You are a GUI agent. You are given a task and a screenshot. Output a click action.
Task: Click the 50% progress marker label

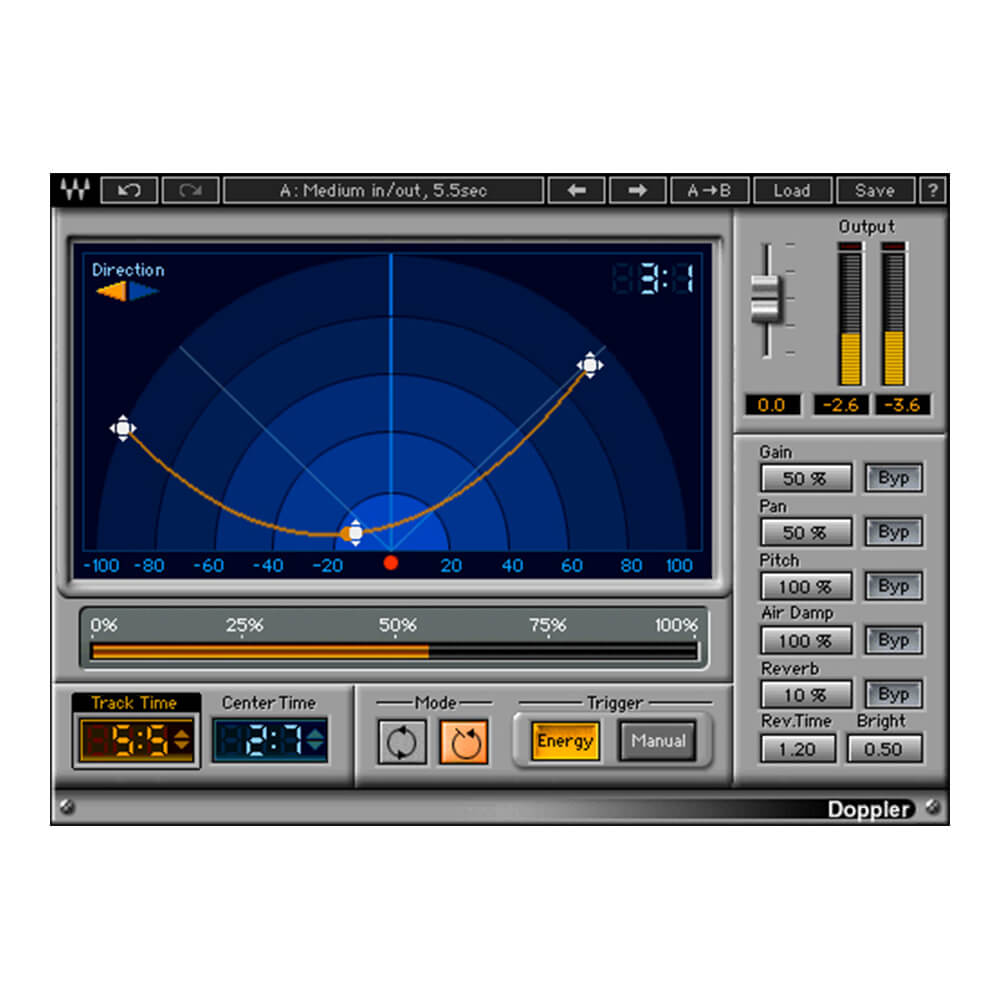click(397, 625)
